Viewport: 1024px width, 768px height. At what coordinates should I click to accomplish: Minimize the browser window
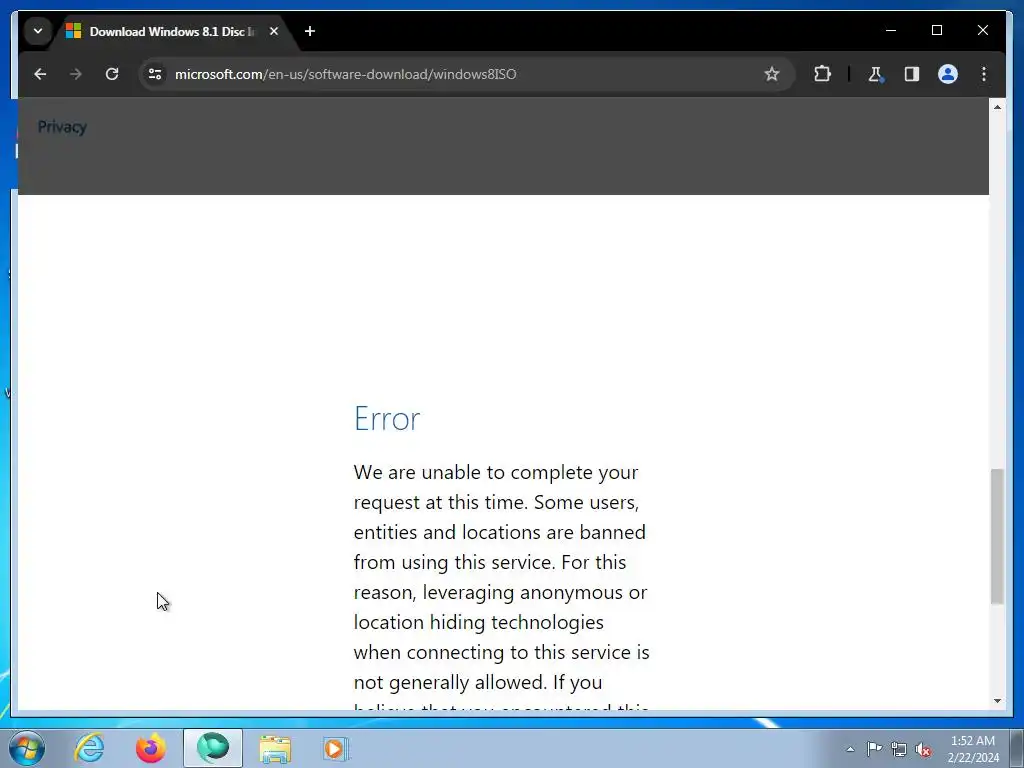click(x=891, y=30)
